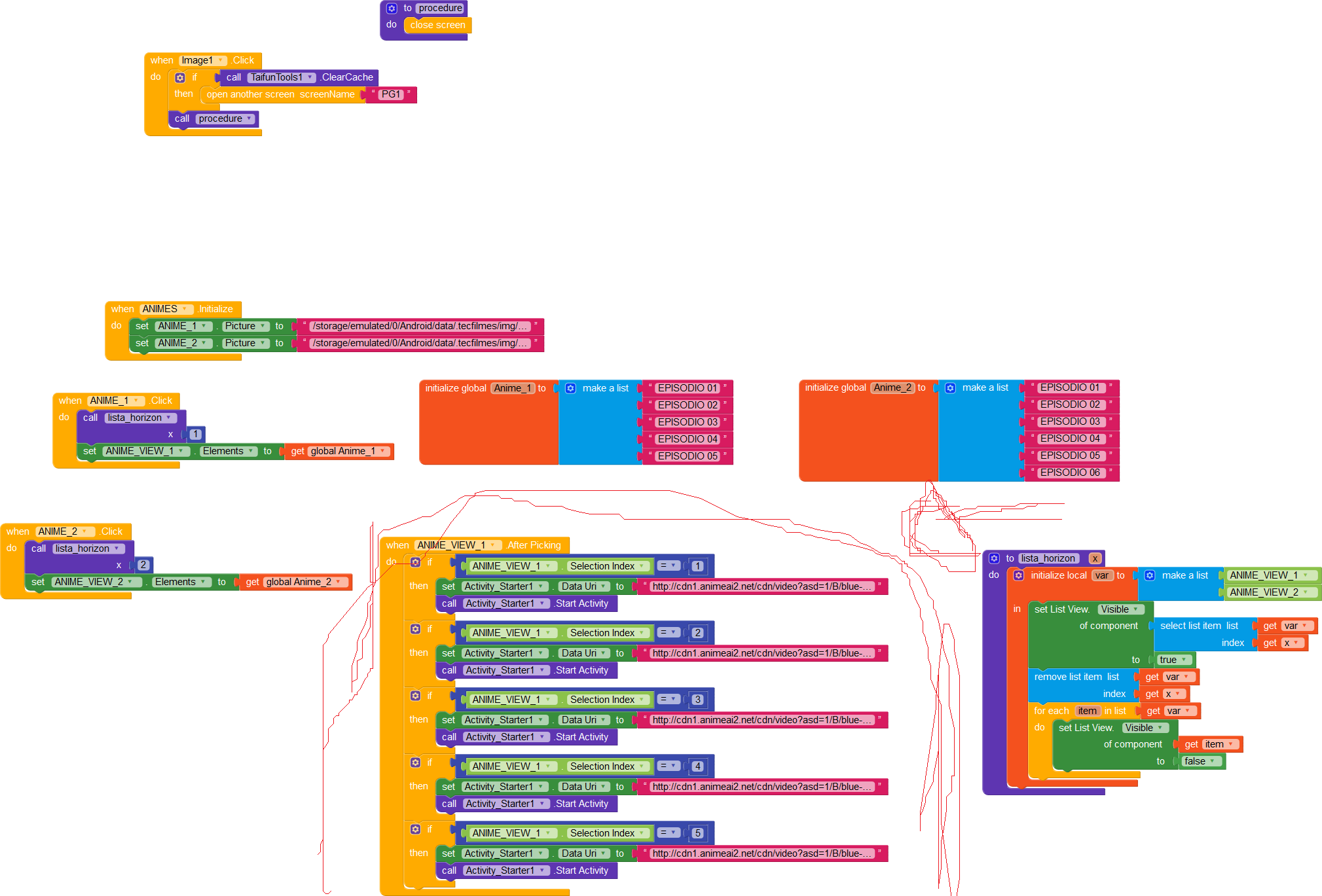Toggle the 'false' boolean dropdown block

pos(1200,761)
